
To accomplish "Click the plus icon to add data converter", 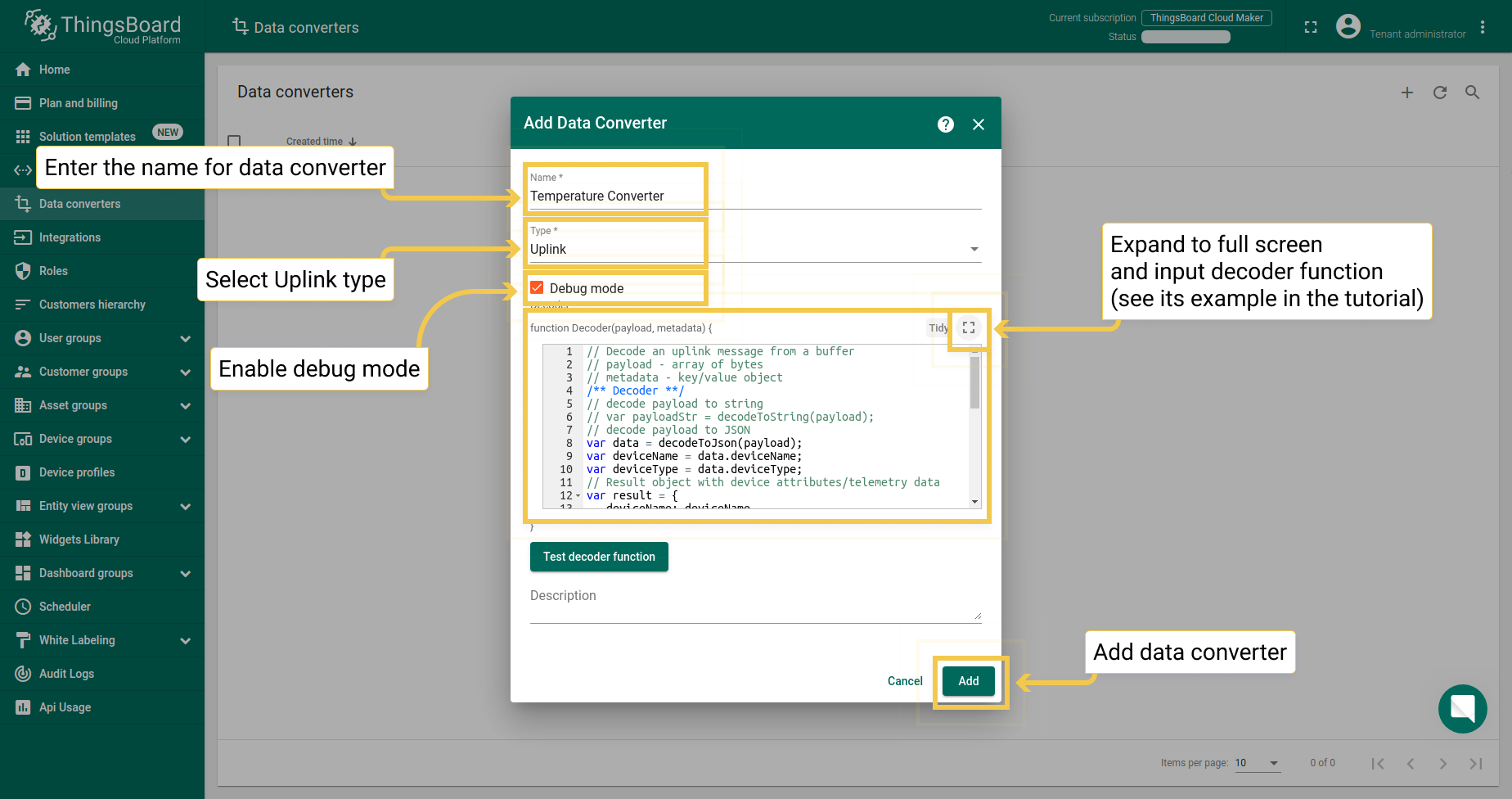I will [x=1407, y=93].
